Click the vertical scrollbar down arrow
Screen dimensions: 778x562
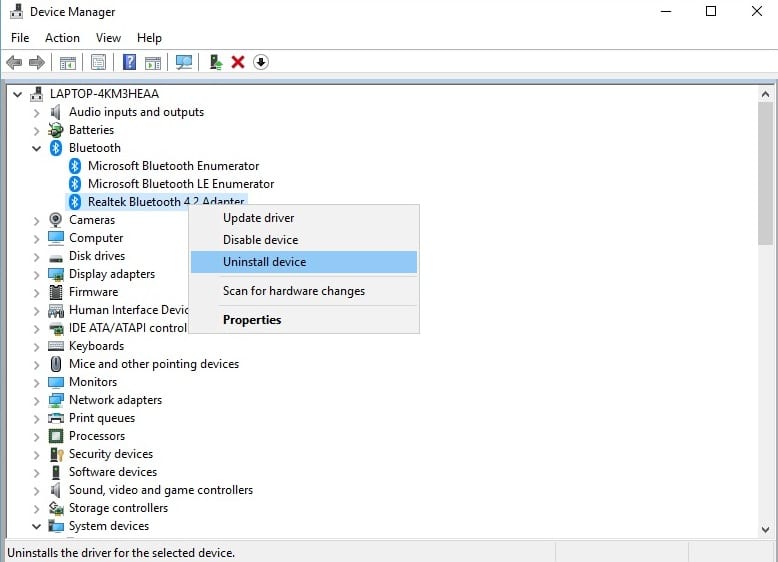(766, 529)
